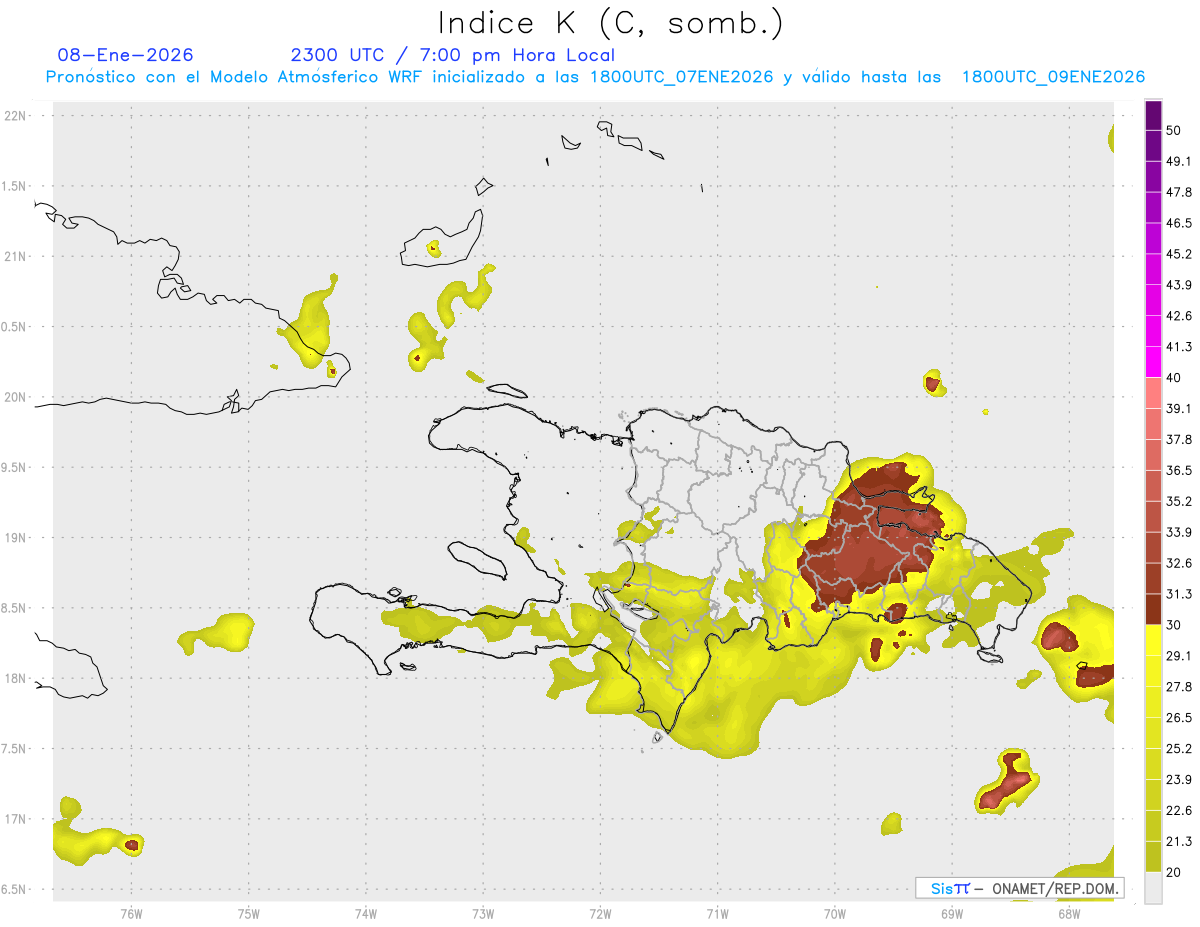Click the color scale value '30'

pos(1174,626)
